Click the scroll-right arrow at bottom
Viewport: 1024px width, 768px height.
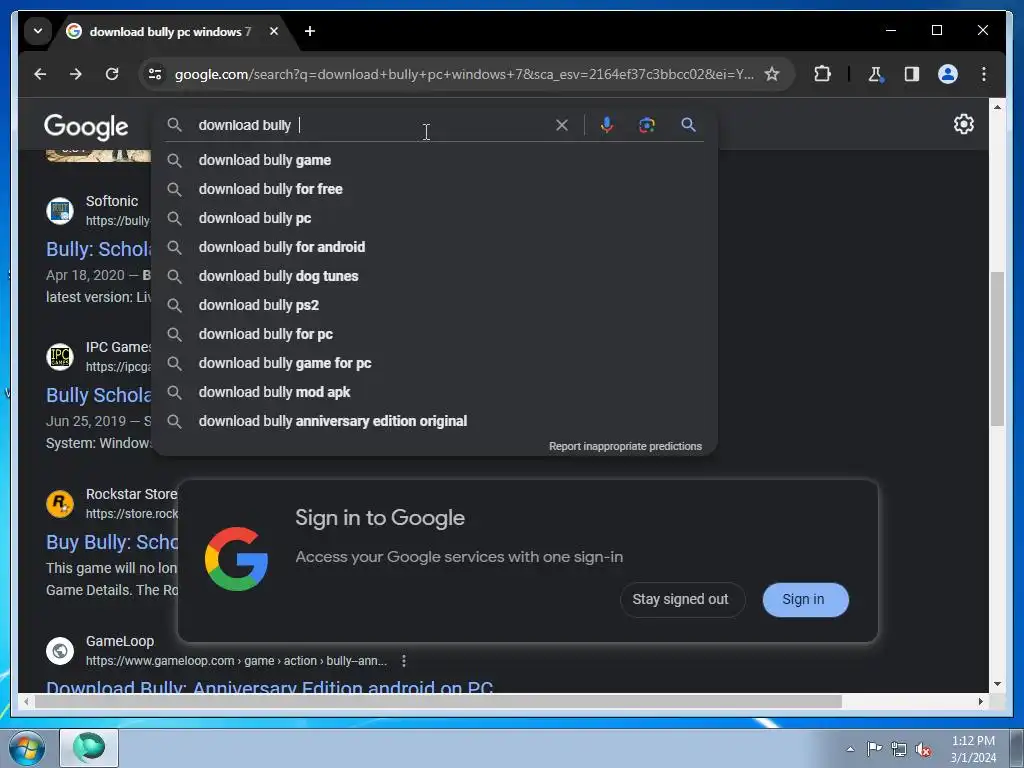click(981, 701)
